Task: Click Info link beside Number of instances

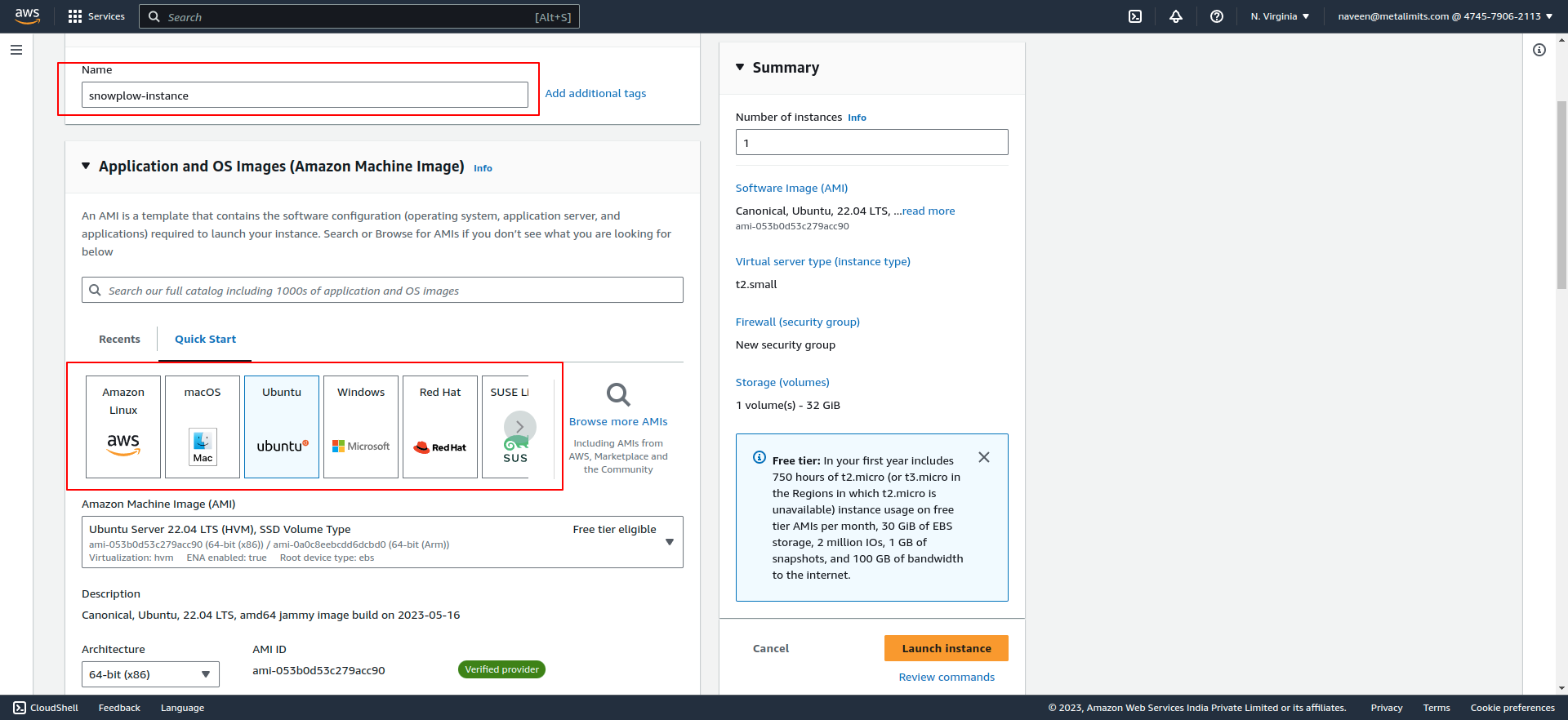Action: point(857,118)
